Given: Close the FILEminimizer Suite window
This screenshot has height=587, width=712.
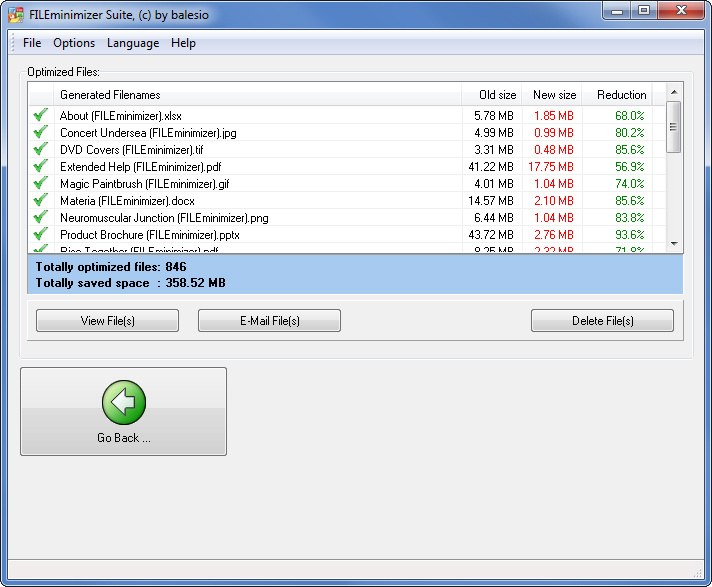Looking at the screenshot, I should tap(681, 11).
